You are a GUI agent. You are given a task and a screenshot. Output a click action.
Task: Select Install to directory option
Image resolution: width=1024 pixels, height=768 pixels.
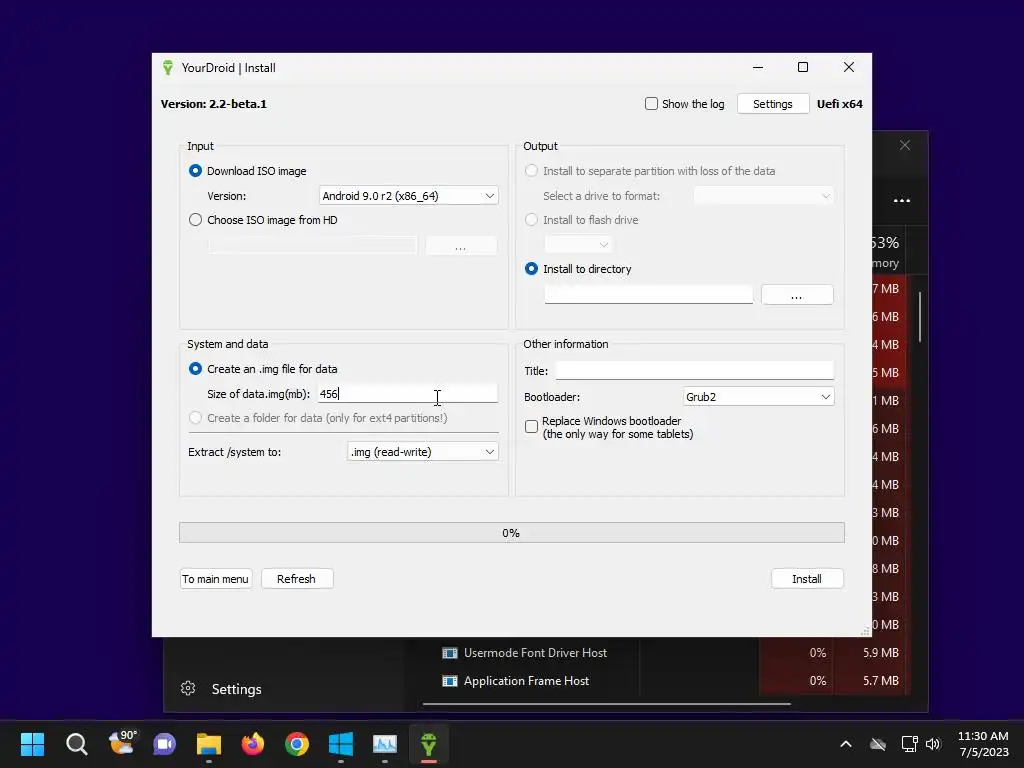click(x=532, y=269)
